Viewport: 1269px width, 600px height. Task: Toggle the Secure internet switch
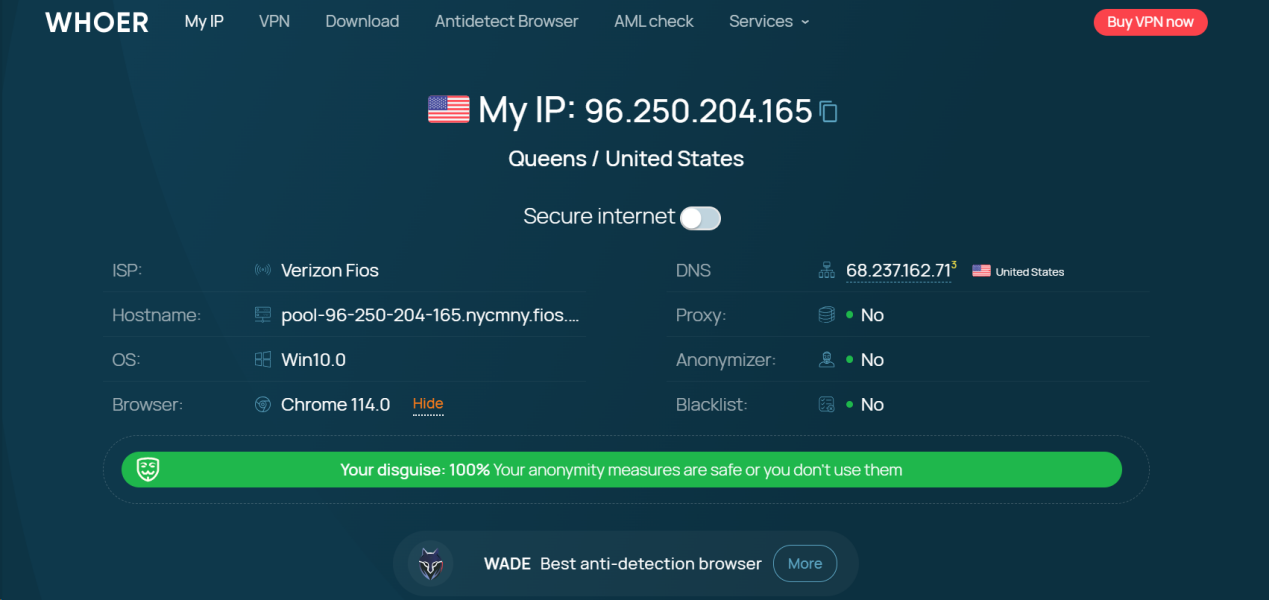coord(700,218)
